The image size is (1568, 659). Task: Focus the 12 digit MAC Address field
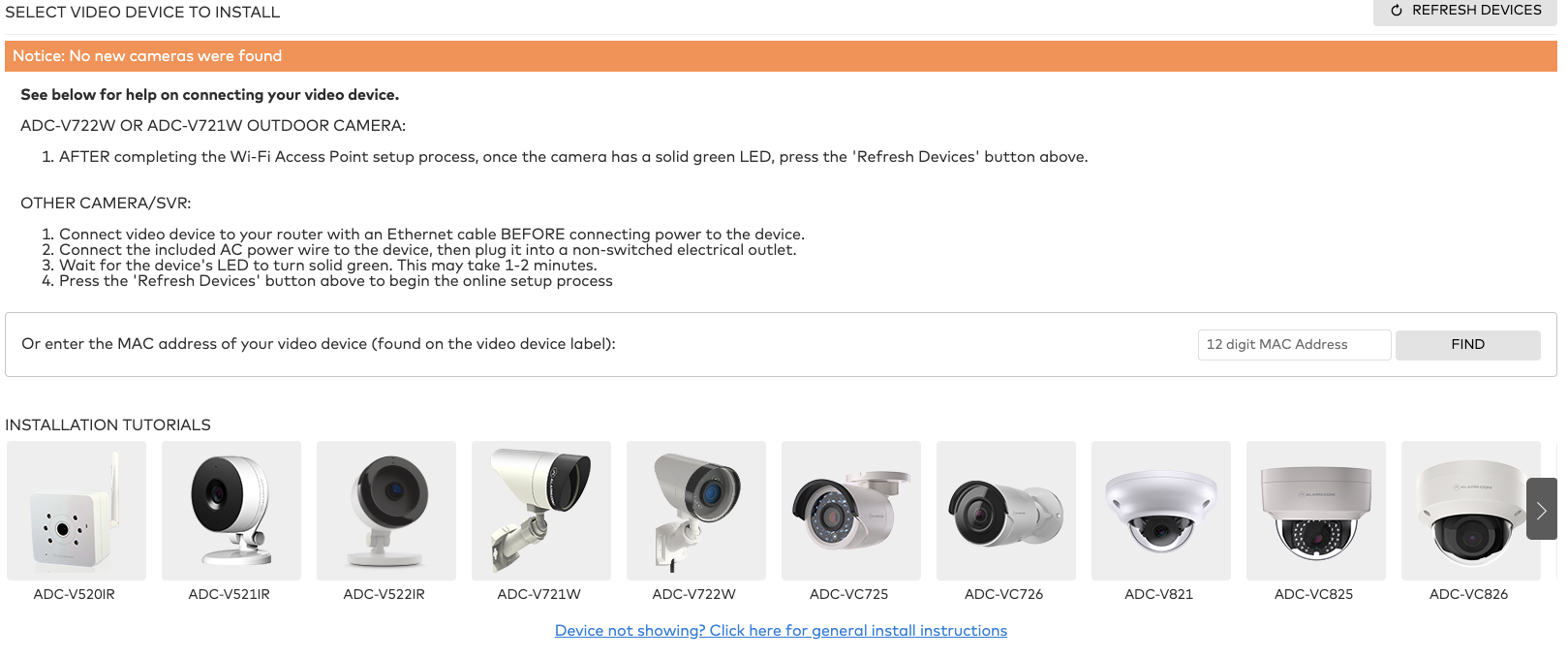point(1294,345)
